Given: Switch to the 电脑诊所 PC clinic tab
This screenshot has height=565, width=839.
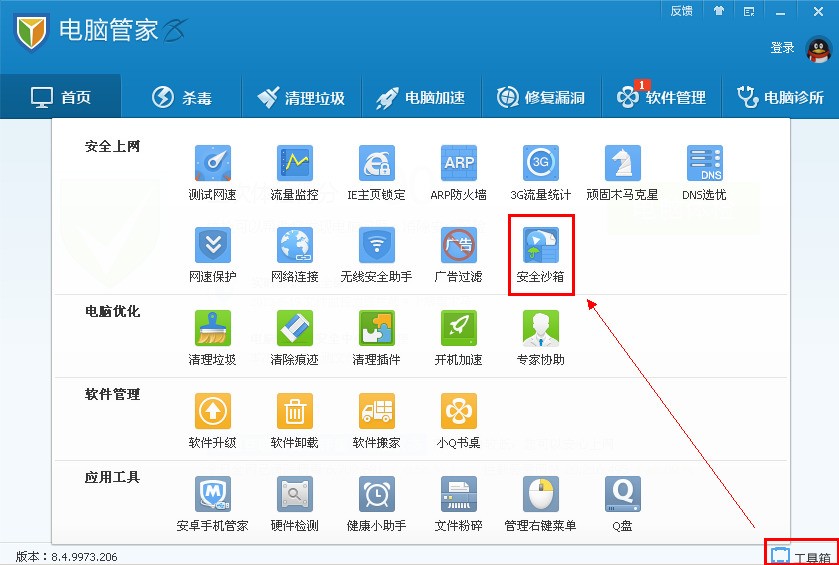Looking at the screenshot, I should 781,97.
